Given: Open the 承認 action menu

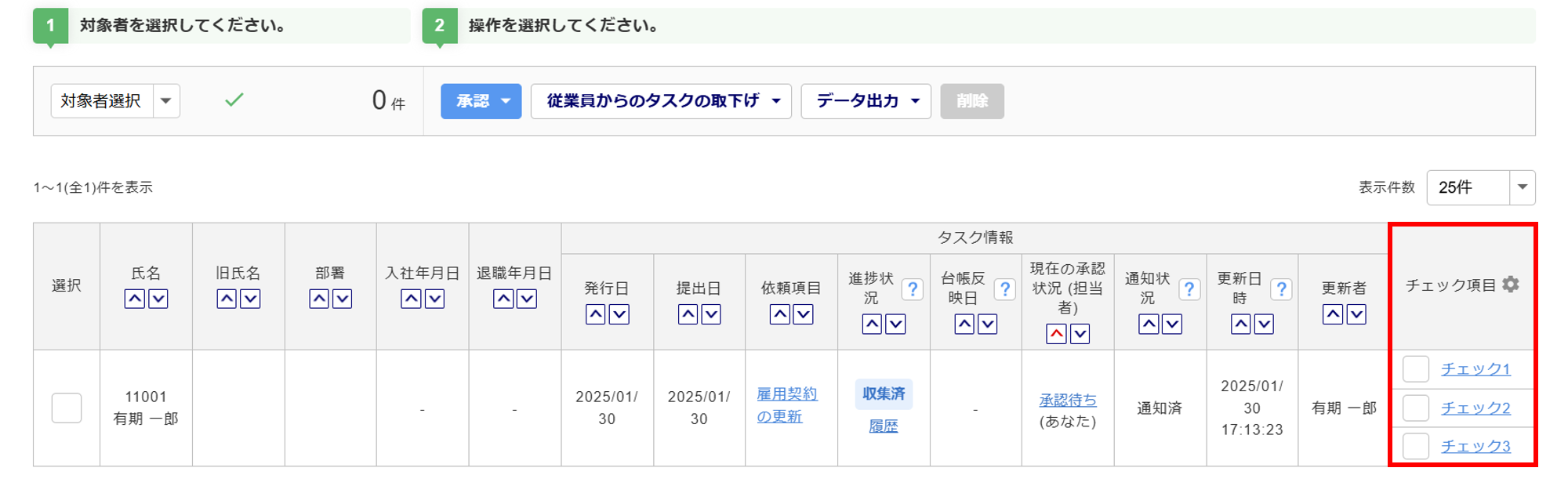Looking at the screenshot, I should pyautogui.click(x=481, y=101).
